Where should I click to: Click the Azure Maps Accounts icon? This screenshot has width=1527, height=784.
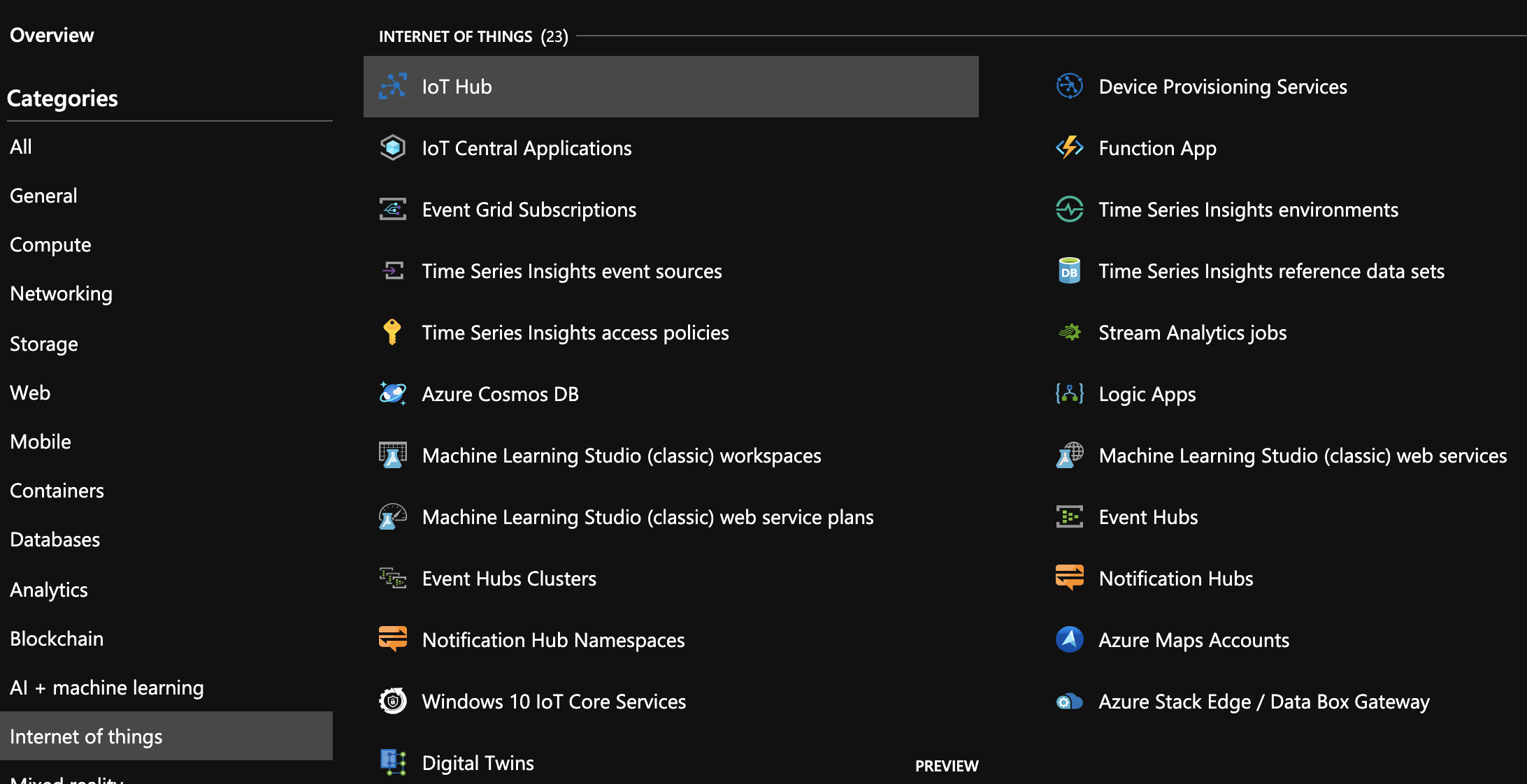1069,639
